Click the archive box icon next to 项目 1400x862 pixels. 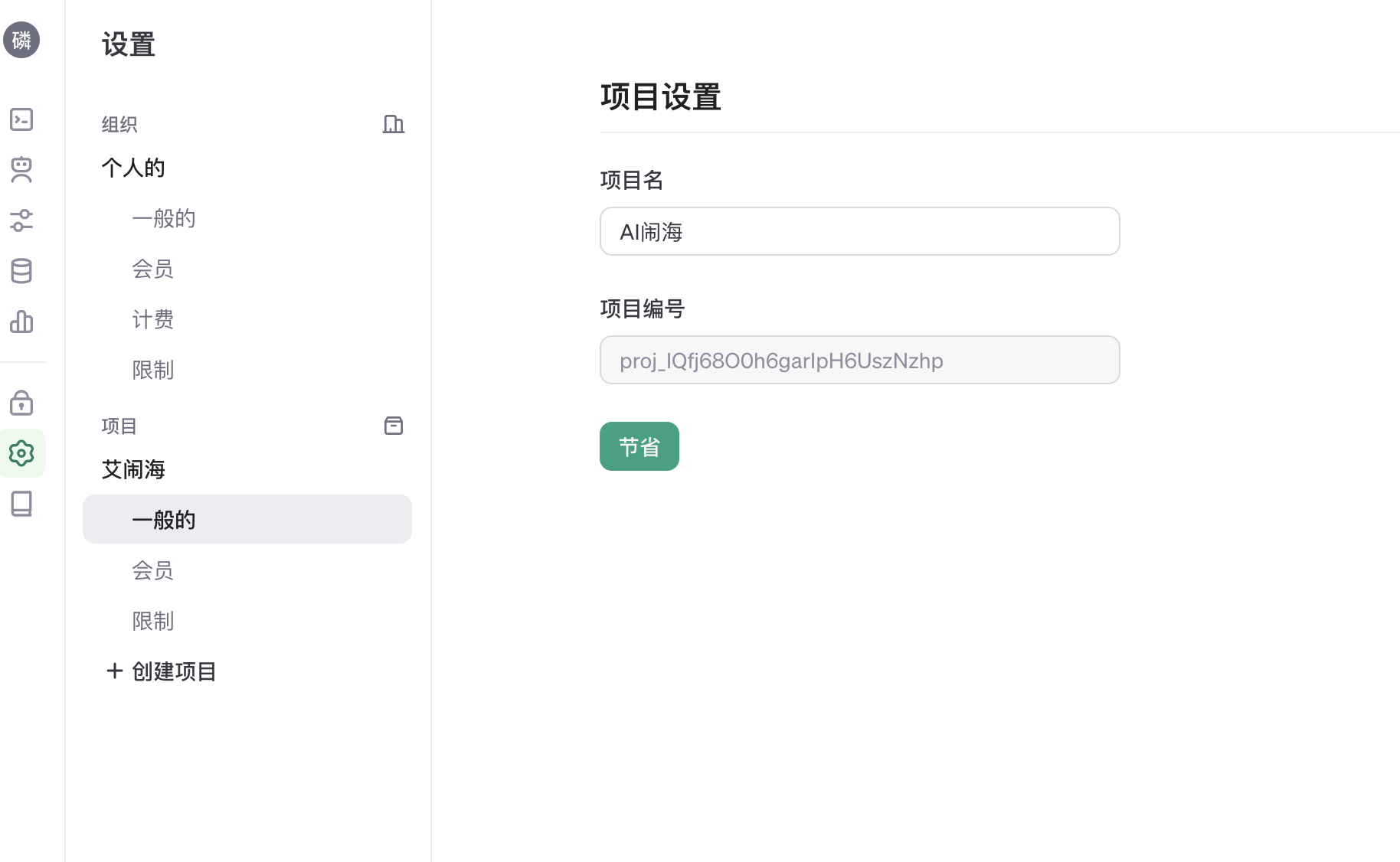[394, 426]
